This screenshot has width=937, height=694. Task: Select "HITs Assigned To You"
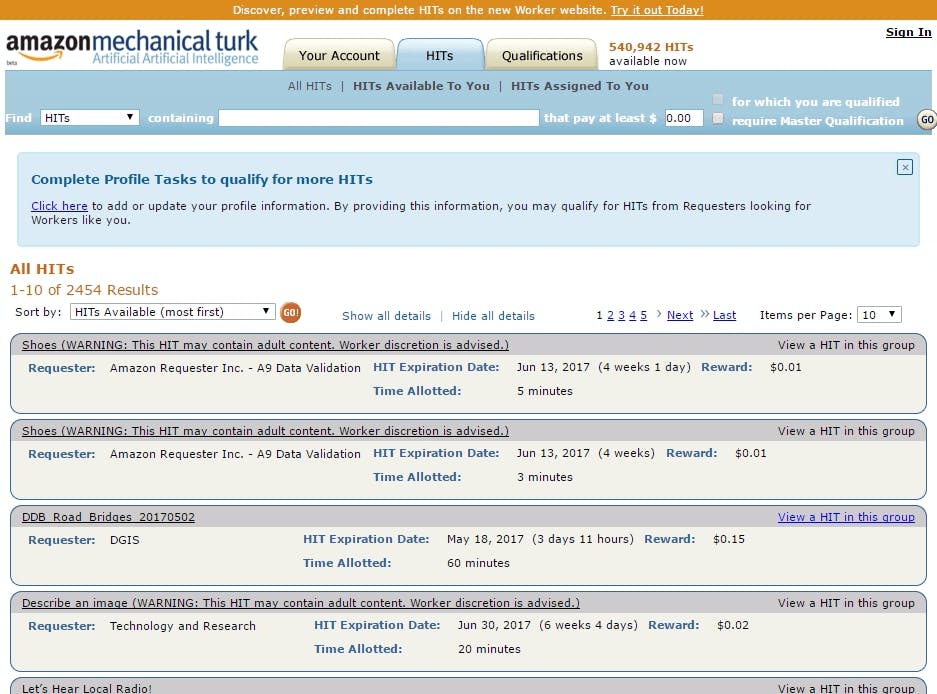(x=580, y=86)
